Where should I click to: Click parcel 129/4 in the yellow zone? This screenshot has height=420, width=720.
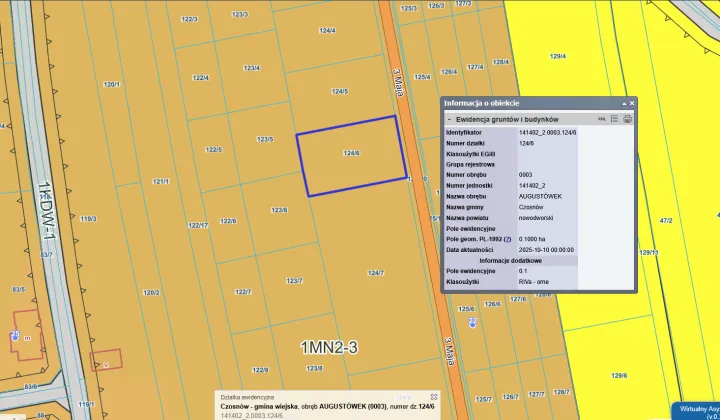point(557,56)
